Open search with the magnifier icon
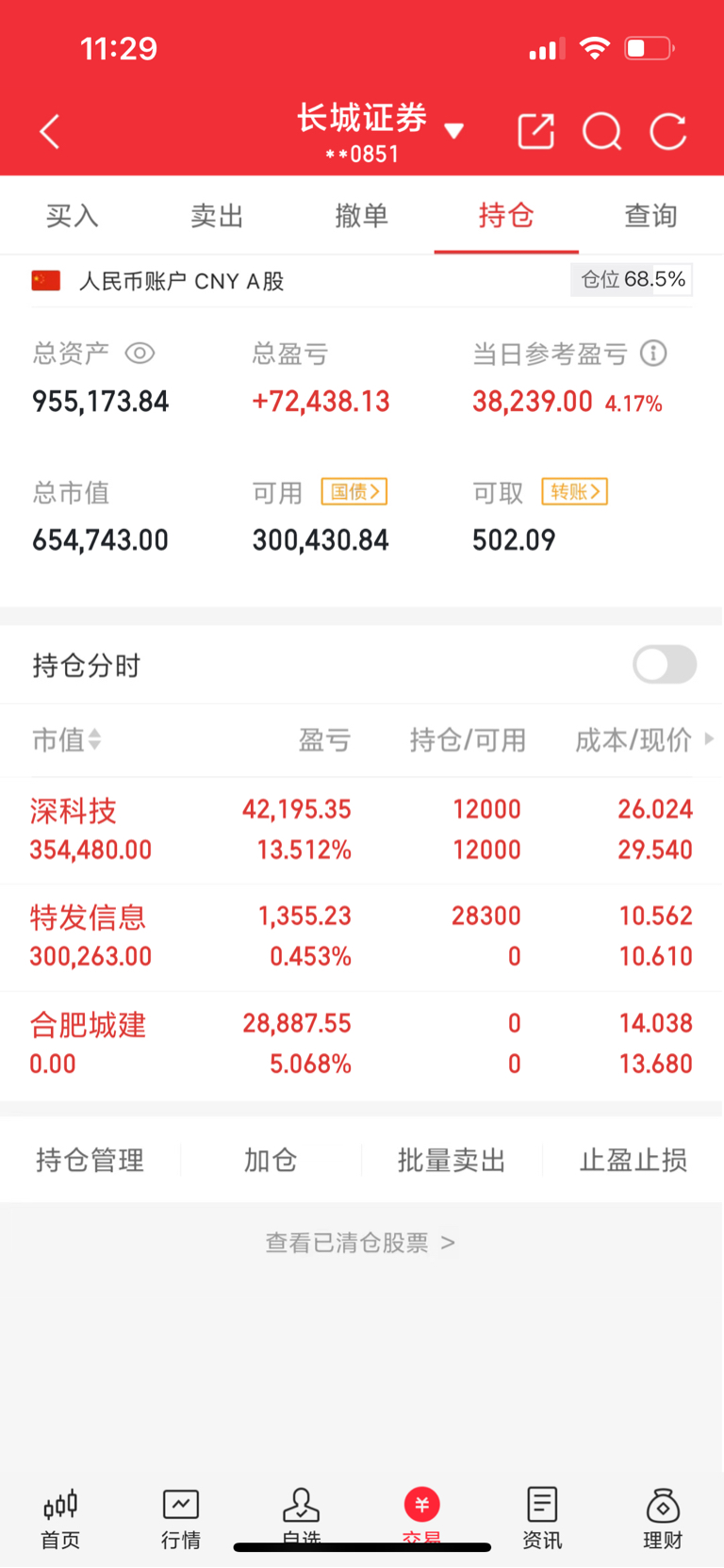724x1568 pixels. coord(601,132)
